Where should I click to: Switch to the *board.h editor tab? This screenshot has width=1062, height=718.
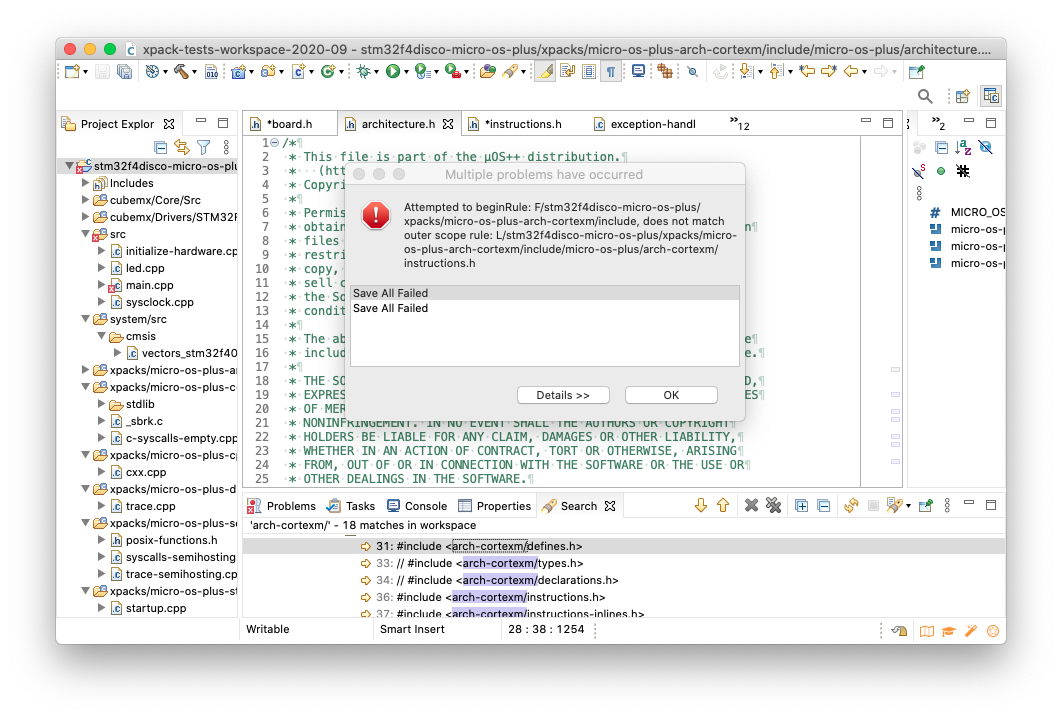[289, 124]
